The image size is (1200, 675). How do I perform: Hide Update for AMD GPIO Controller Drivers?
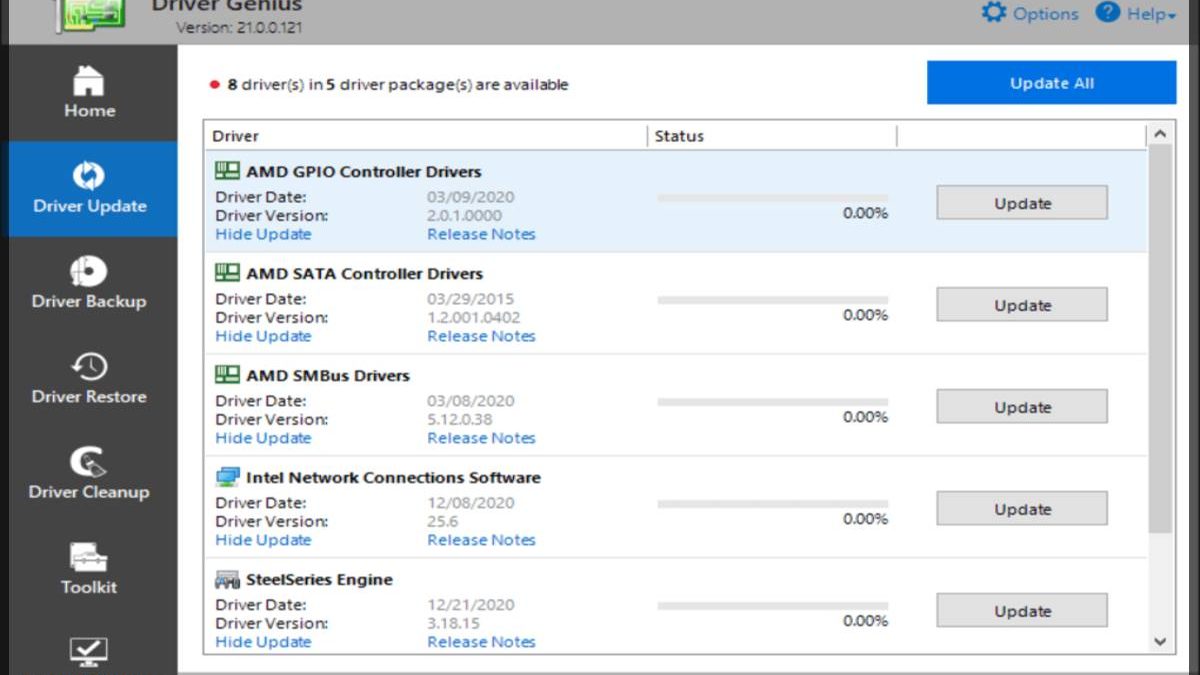(264, 234)
